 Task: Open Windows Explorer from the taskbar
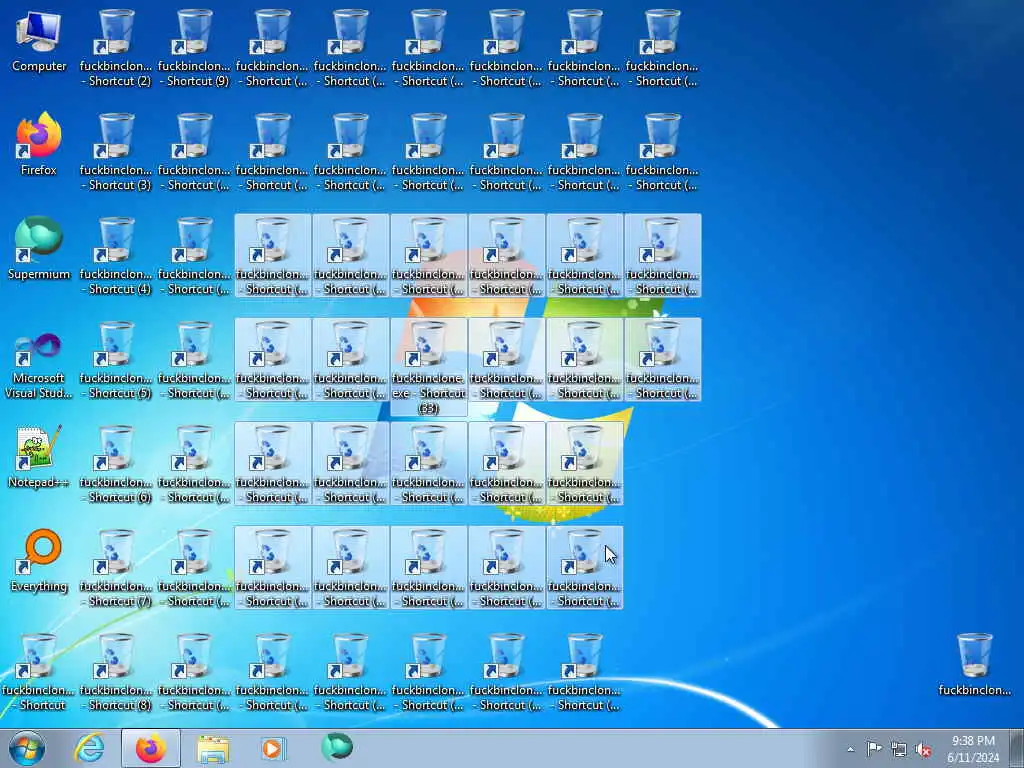[213, 748]
